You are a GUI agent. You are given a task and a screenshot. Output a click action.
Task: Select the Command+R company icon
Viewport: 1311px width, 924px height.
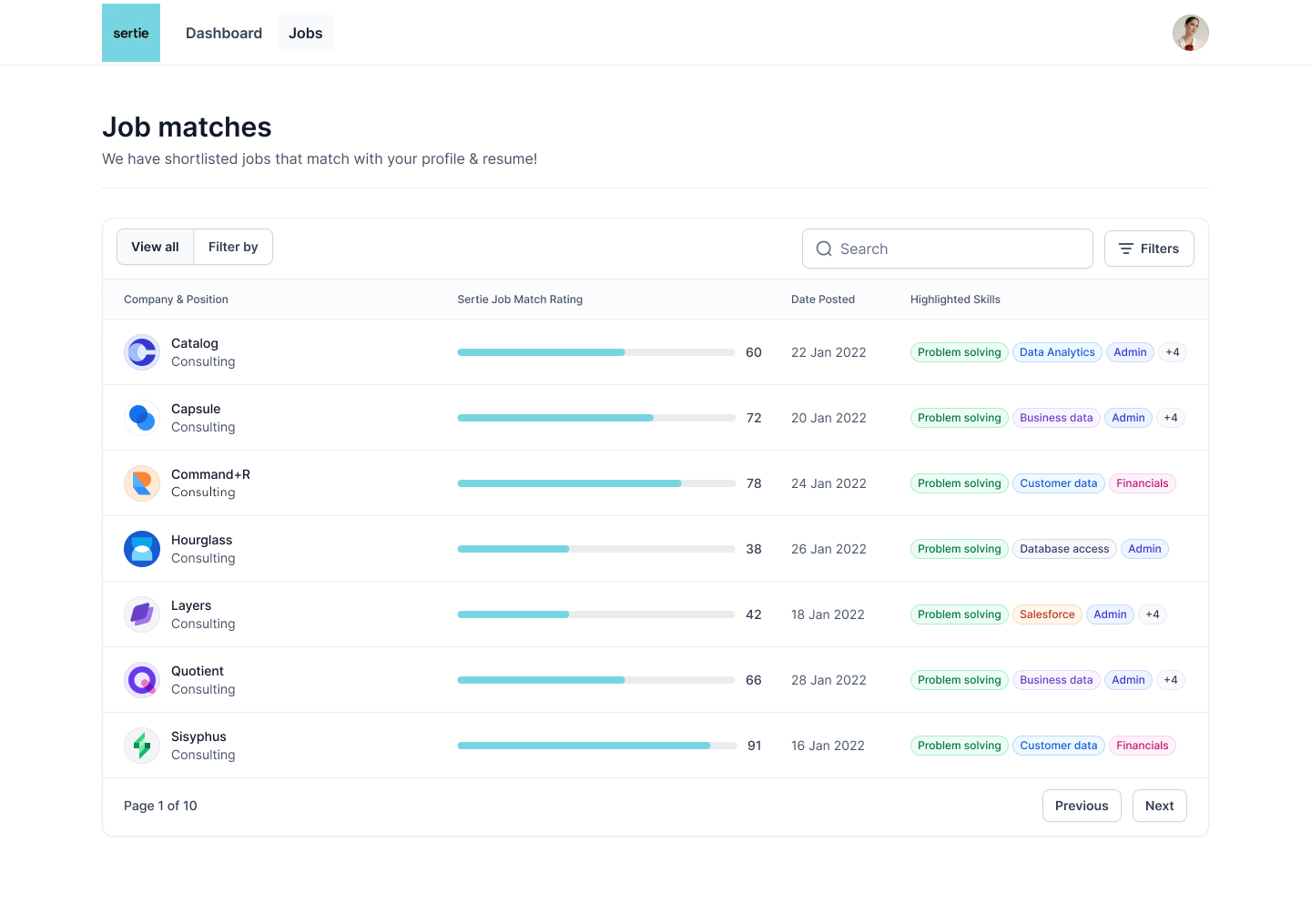(142, 483)
